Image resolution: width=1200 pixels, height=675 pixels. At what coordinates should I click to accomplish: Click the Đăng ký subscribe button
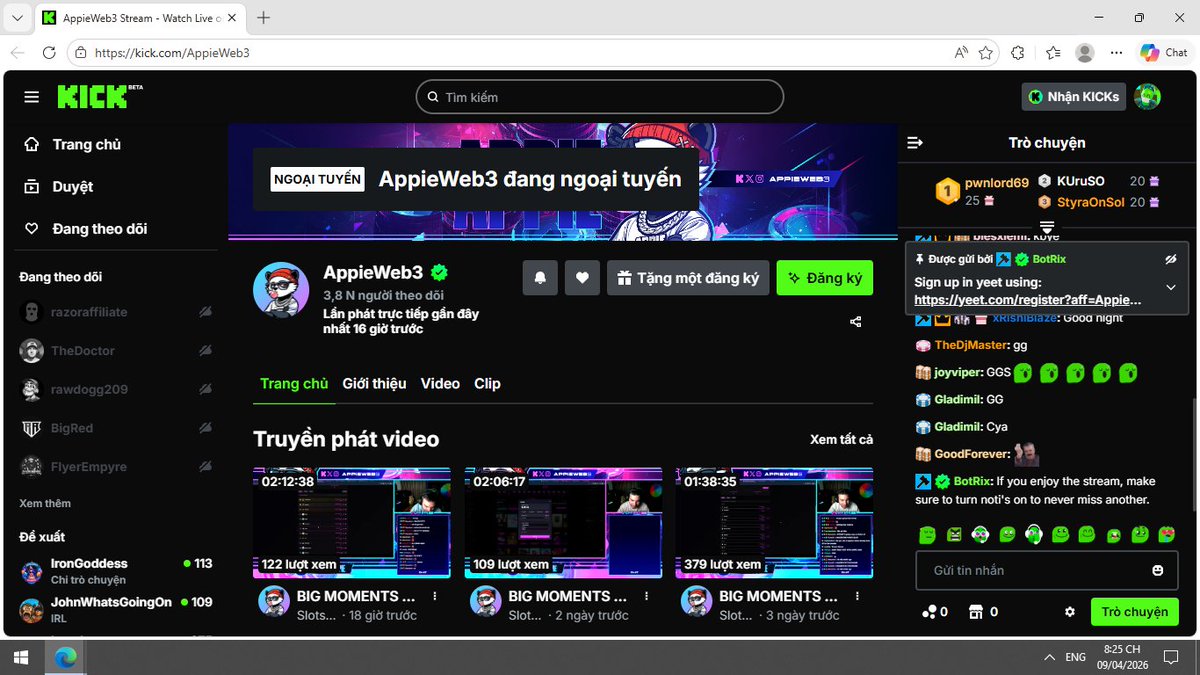pyautogui.click(x=825, y=278)
